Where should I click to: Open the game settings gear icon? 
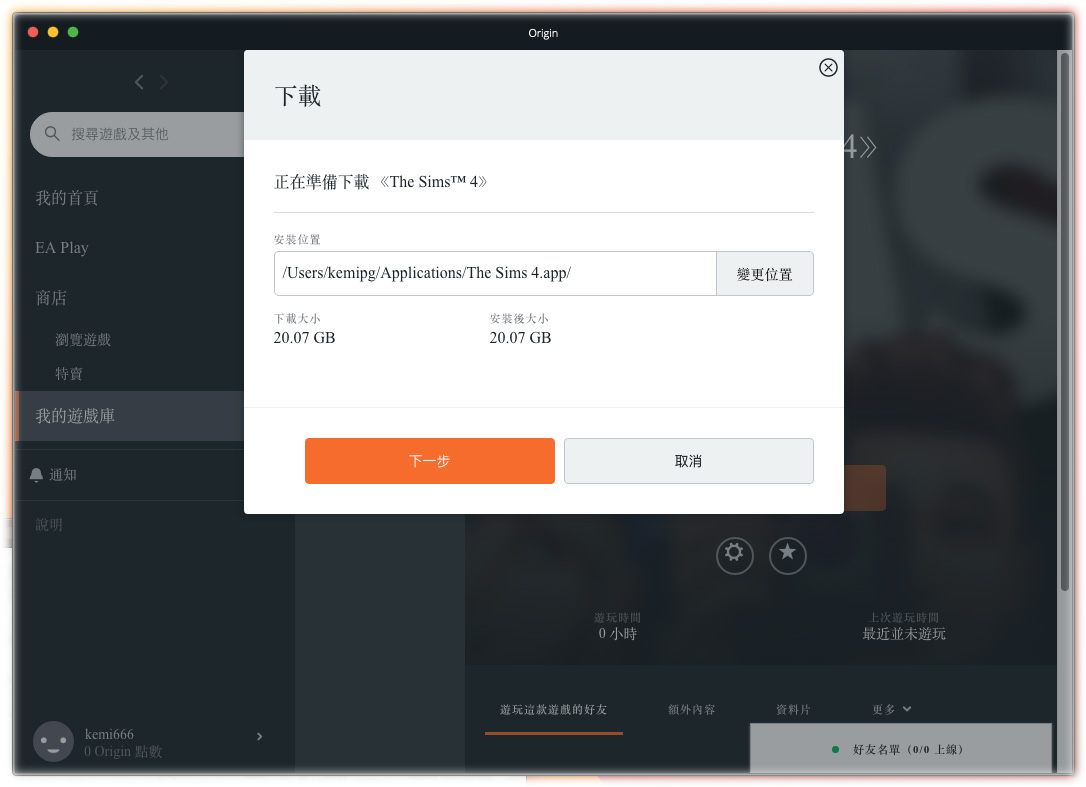[734, 555]
